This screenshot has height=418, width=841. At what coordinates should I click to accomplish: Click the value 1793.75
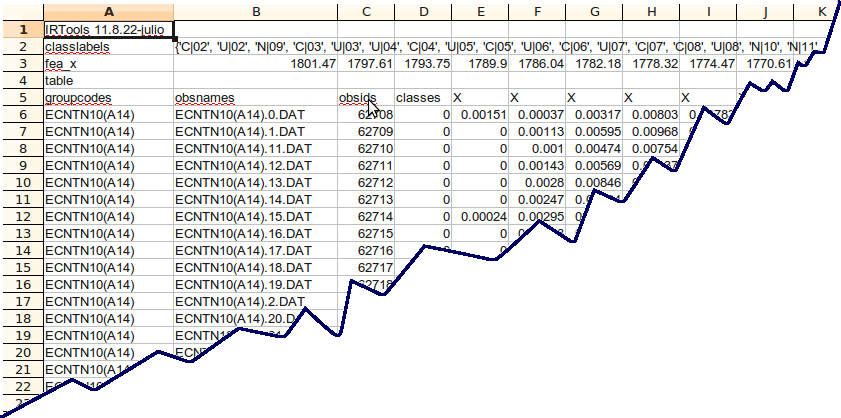423,64
